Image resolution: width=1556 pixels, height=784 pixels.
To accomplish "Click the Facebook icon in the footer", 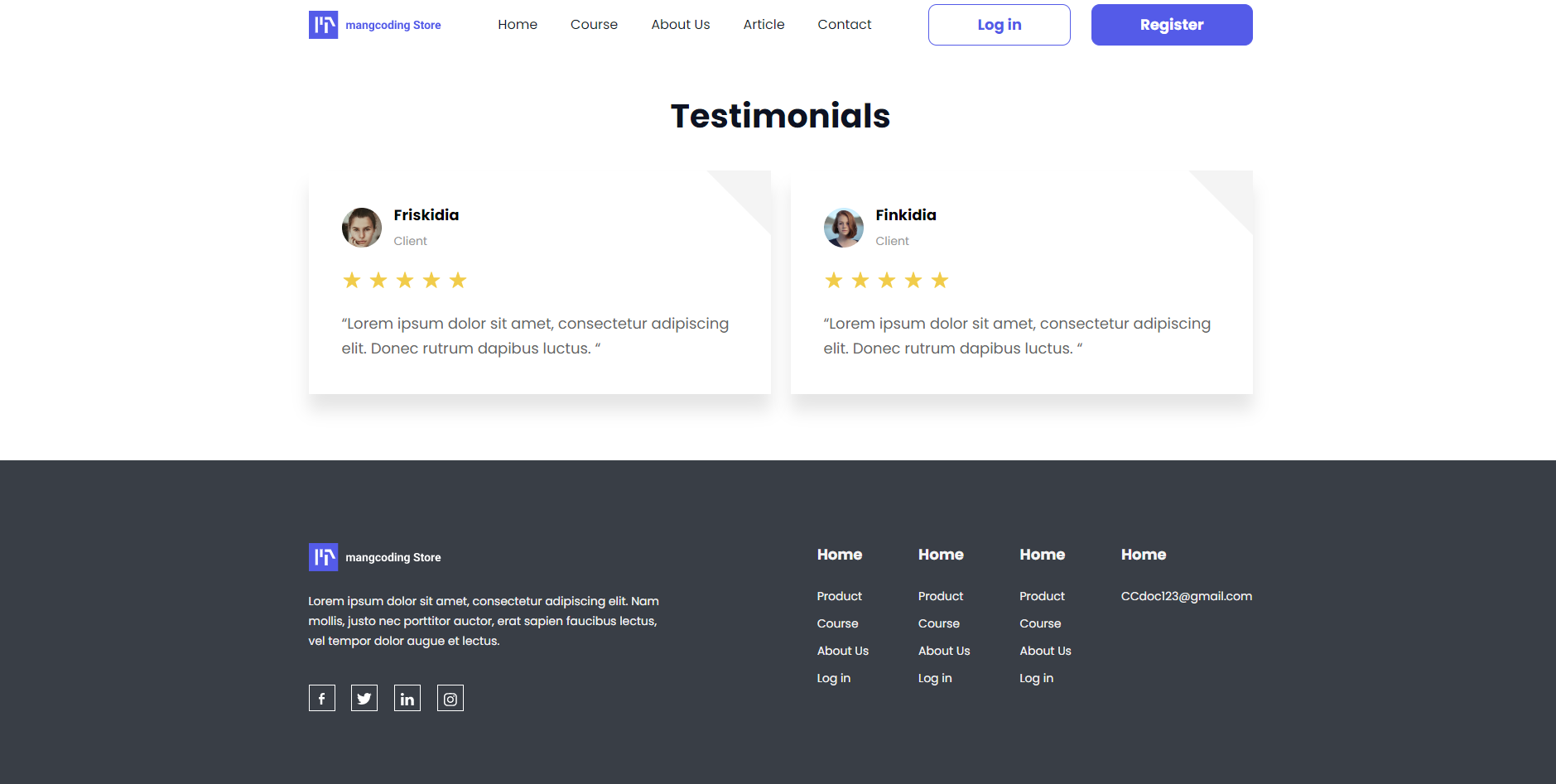I will [321, 698].
